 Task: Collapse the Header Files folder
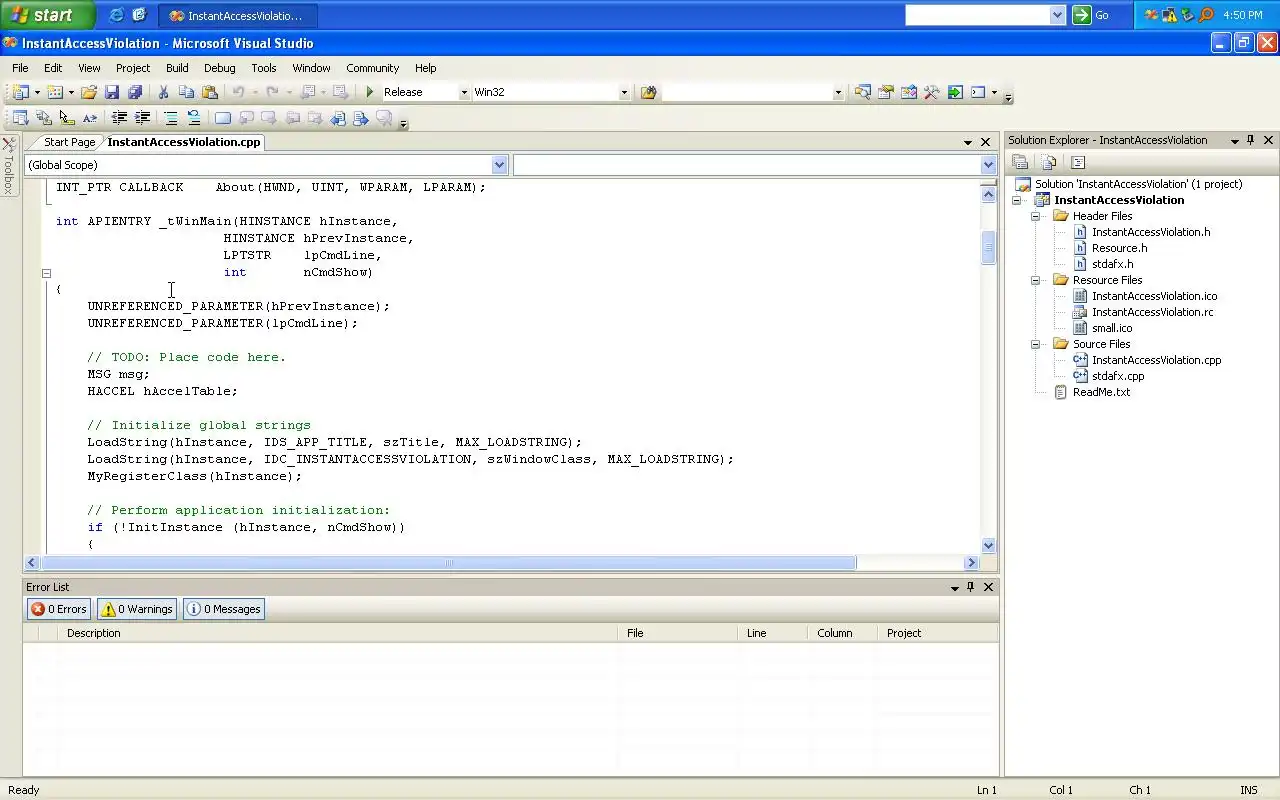click(1036, 216)
